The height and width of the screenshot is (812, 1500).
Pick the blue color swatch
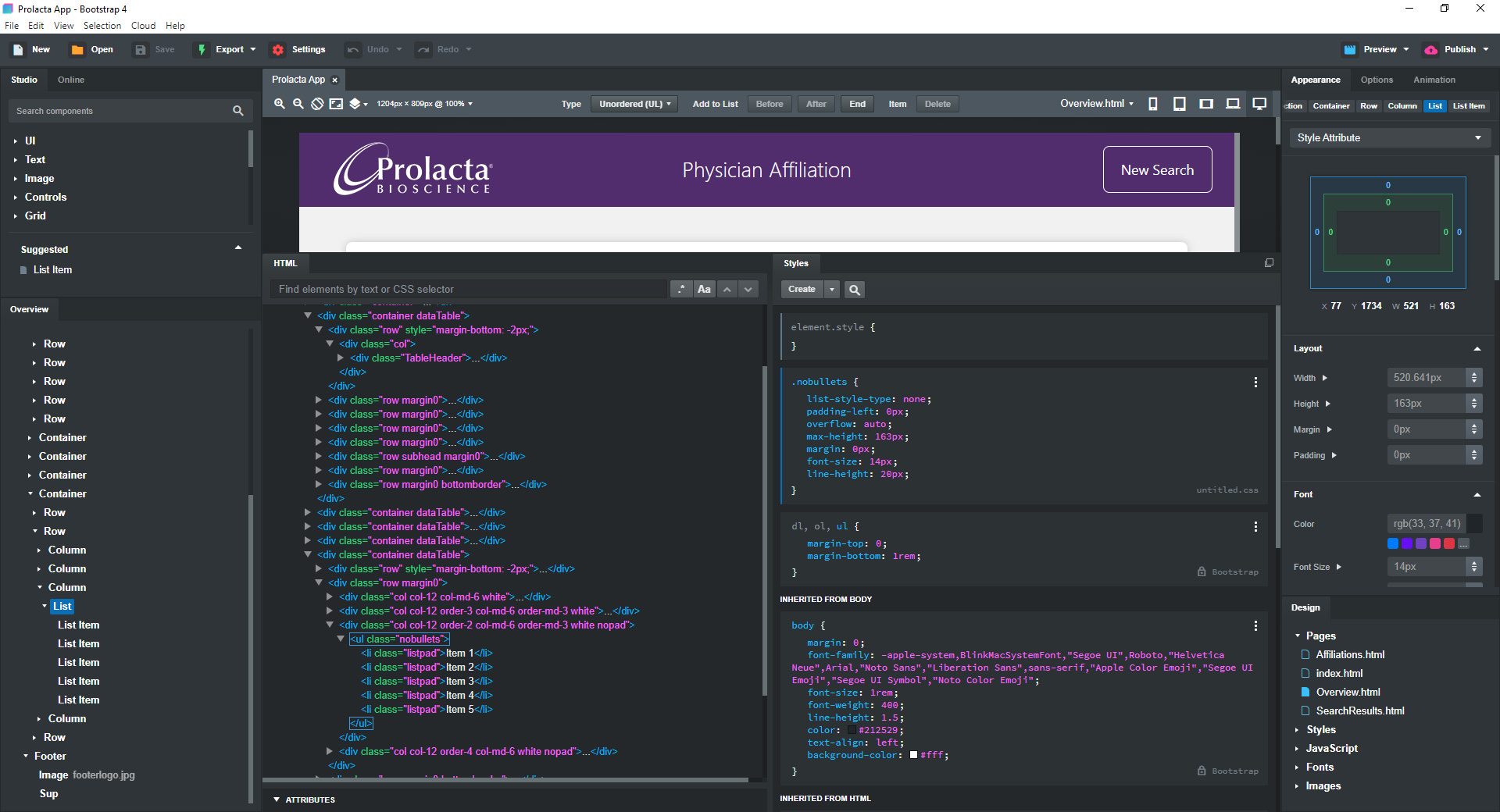[x=1393, y=543]
